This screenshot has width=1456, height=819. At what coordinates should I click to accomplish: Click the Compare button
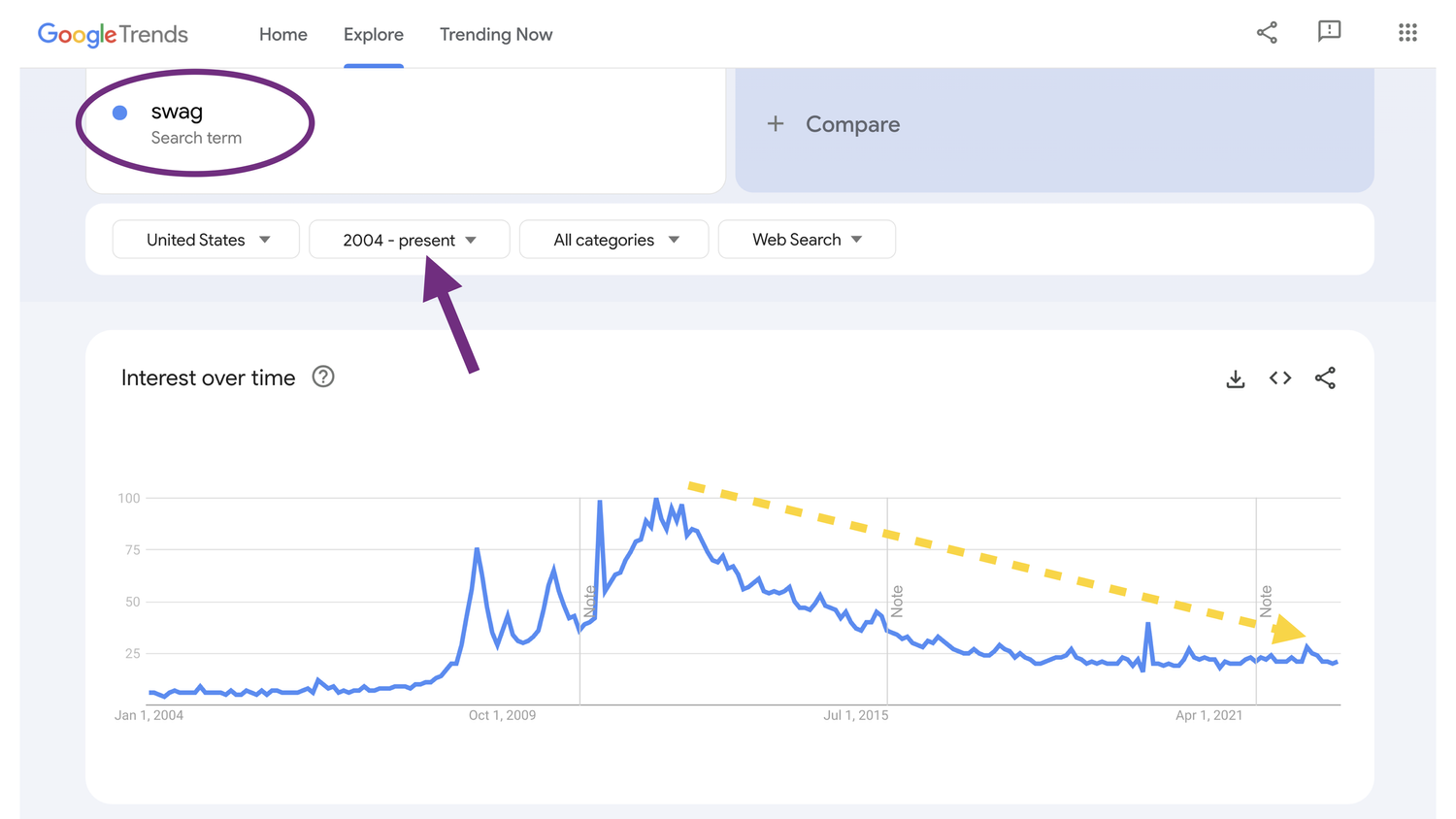coord(852,124)
